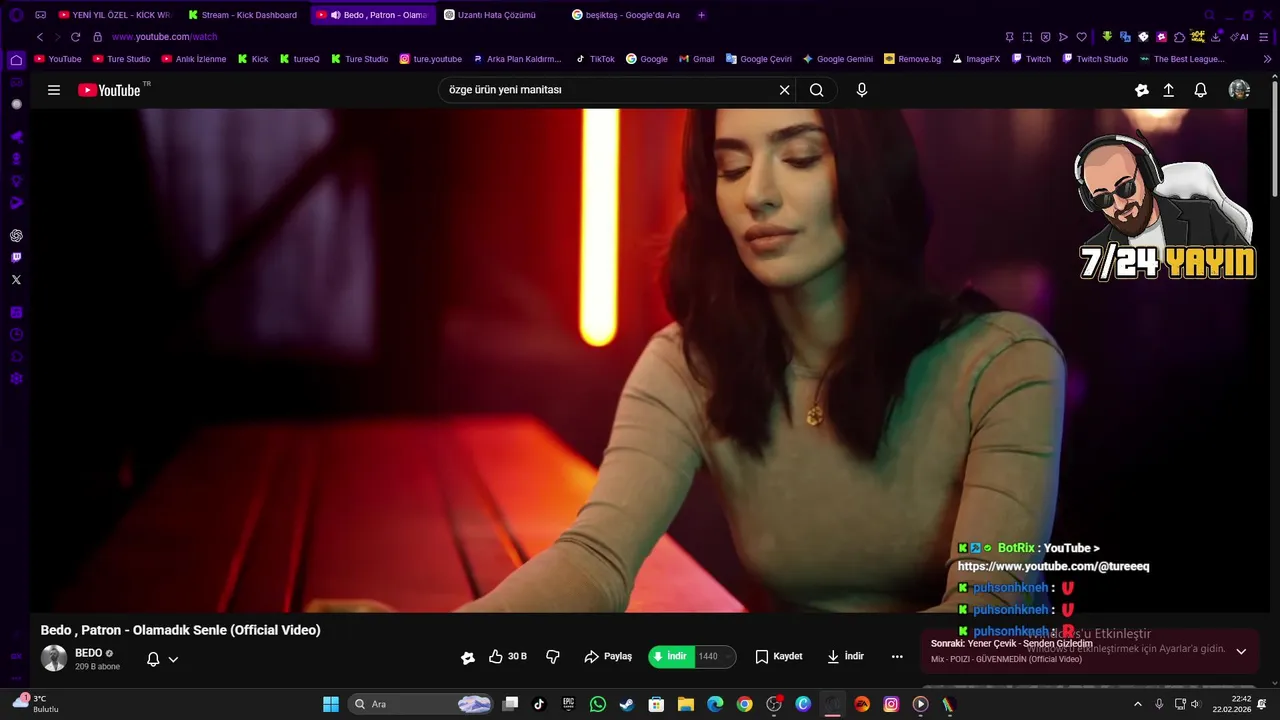Screen dimensions: 1280x720
Task: Download video via YouTube İndir button
Action: [x=846, y=657]
